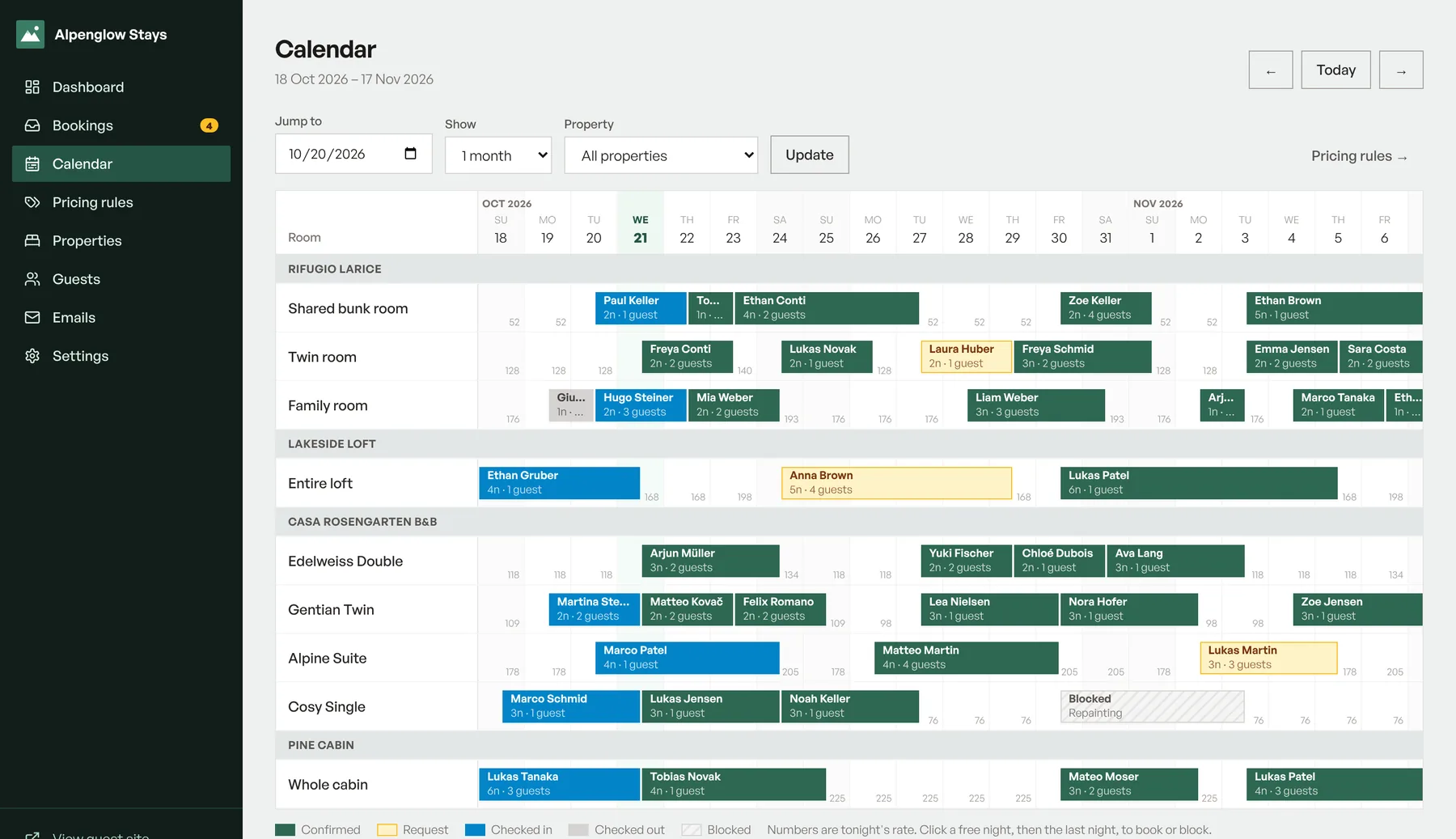Click the Emails envelope icon
The height and width of the screenshot is (839, 1456).
click(32, 317)
